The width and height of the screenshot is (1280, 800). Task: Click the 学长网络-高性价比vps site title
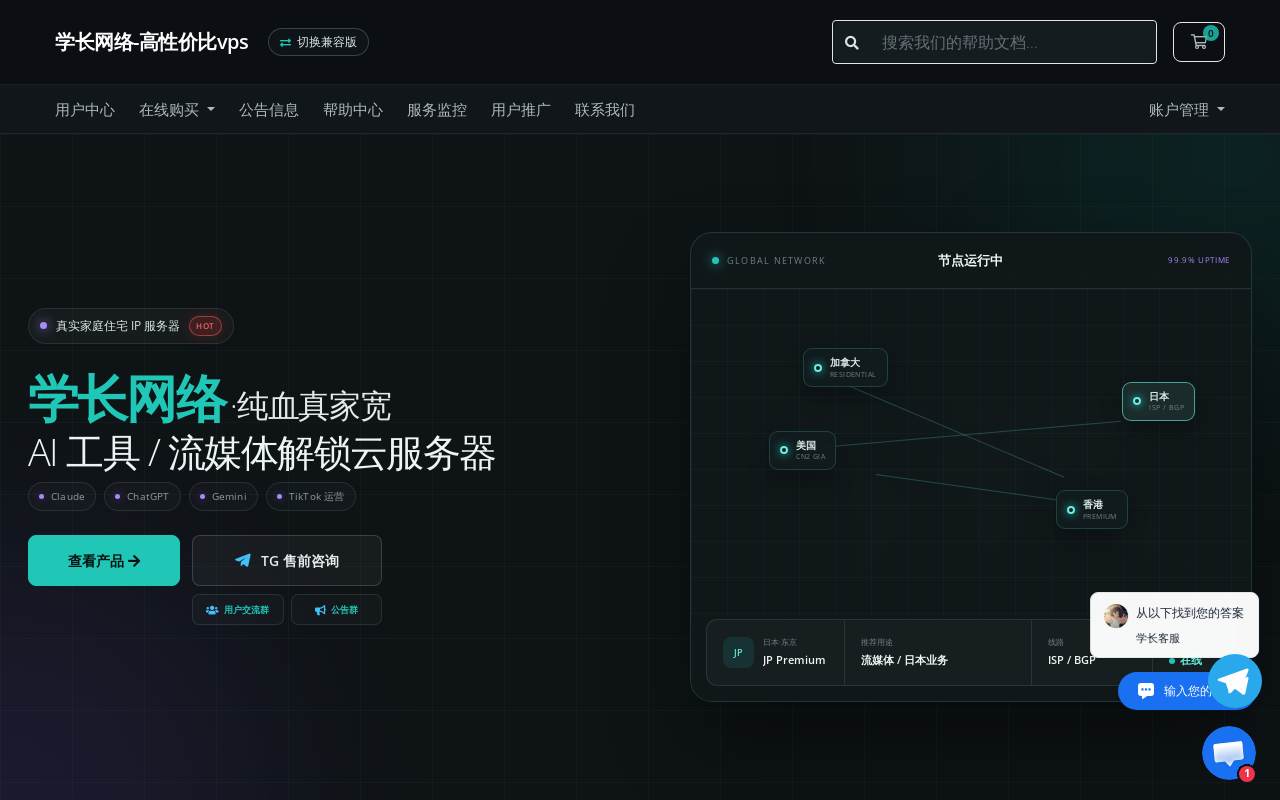(x=152, y=42)
